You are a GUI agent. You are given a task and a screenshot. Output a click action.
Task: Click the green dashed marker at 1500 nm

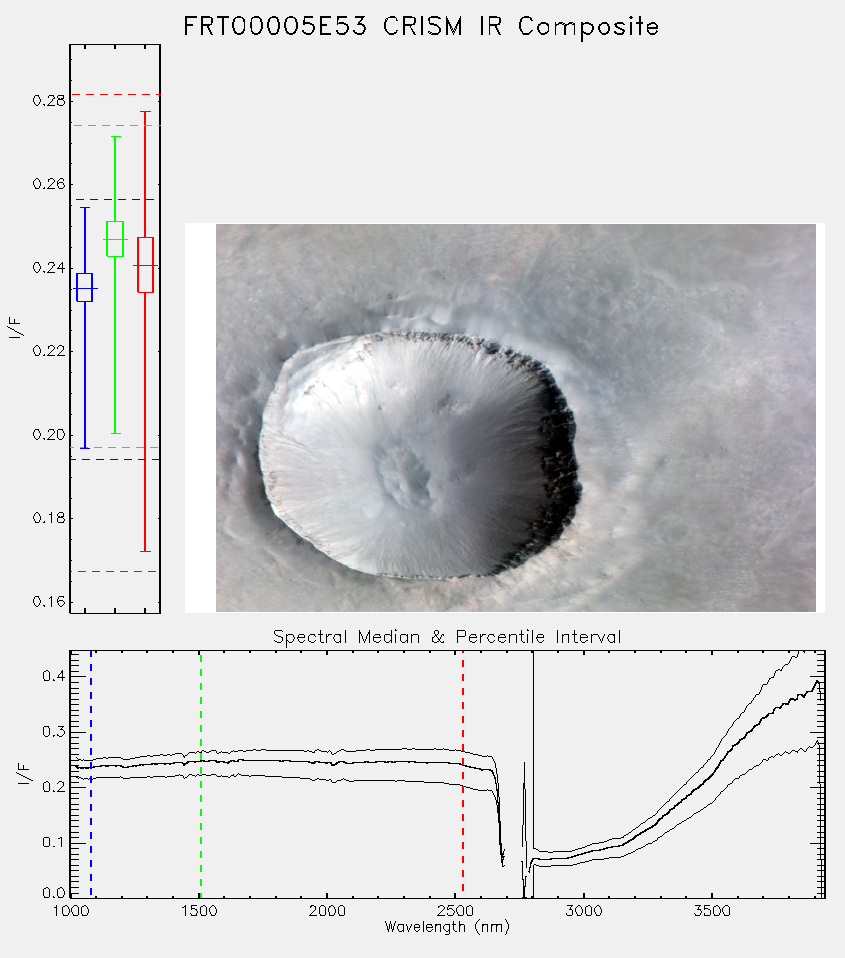(200, 774)
